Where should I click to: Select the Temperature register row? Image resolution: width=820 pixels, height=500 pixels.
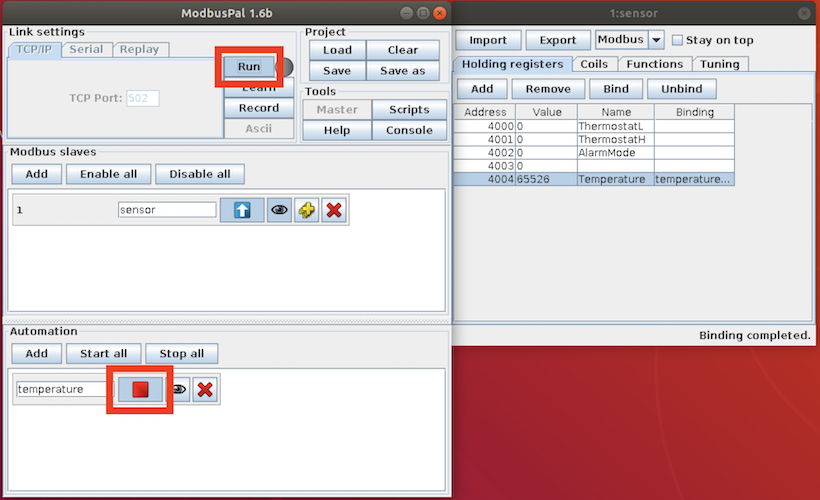point(616,179)
